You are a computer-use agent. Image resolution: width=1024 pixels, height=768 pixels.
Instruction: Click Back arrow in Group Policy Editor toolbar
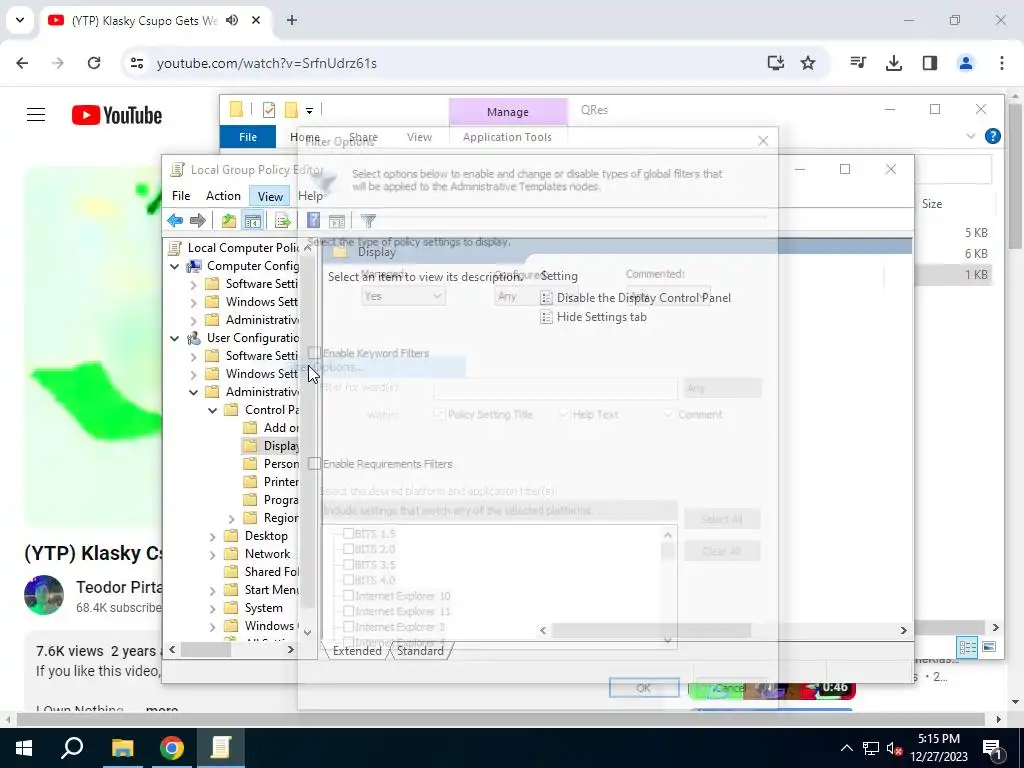pos(175,221)
